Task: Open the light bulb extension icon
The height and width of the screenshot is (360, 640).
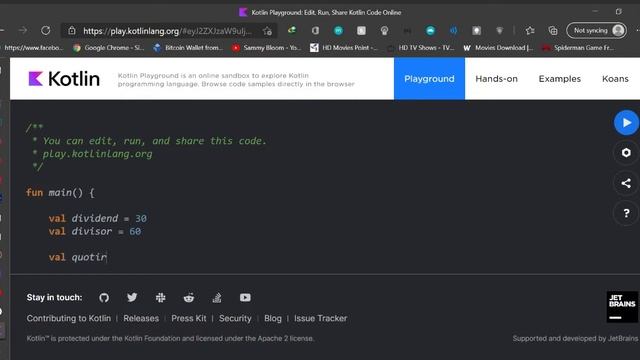Action: tap(384, 31)
